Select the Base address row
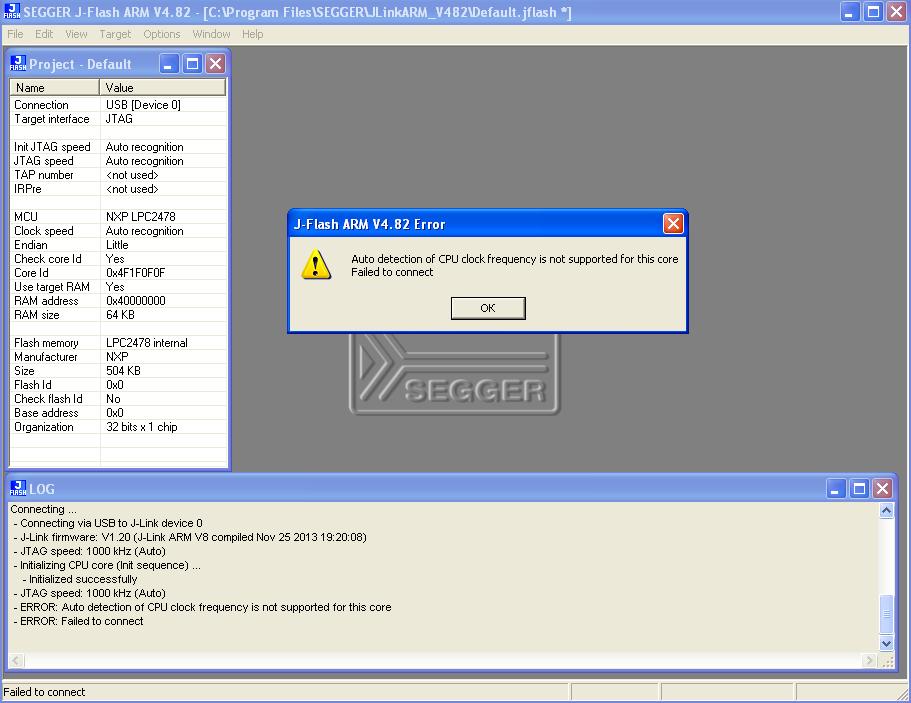Image resolution: width=911 pixels, height=703 pixels. (x=118, y=413)
